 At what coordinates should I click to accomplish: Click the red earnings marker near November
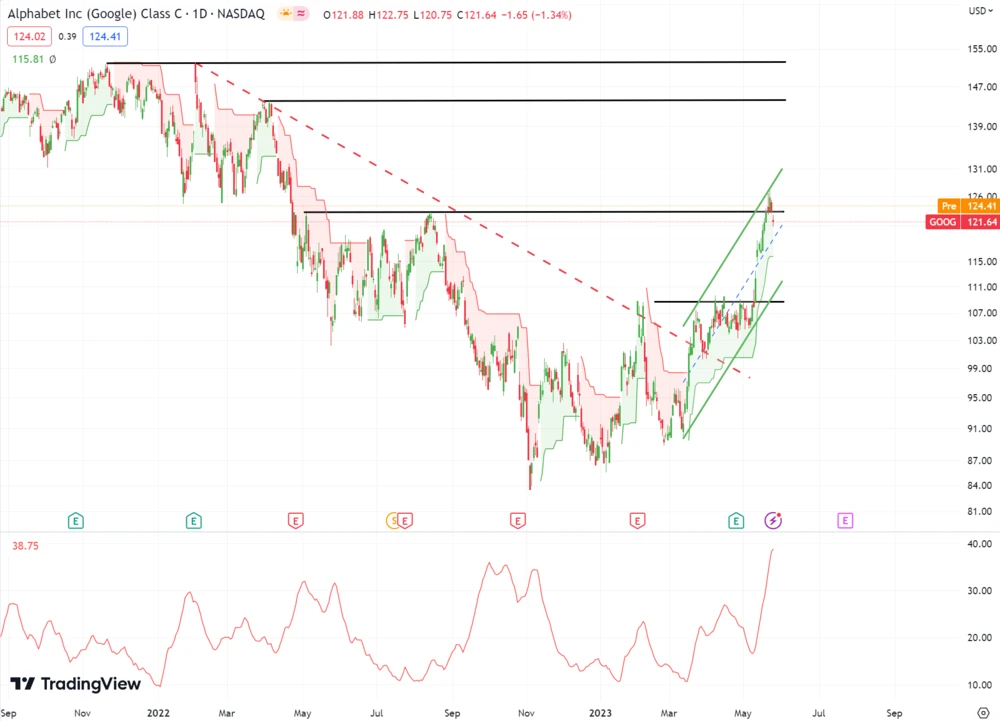click(518, 520)
